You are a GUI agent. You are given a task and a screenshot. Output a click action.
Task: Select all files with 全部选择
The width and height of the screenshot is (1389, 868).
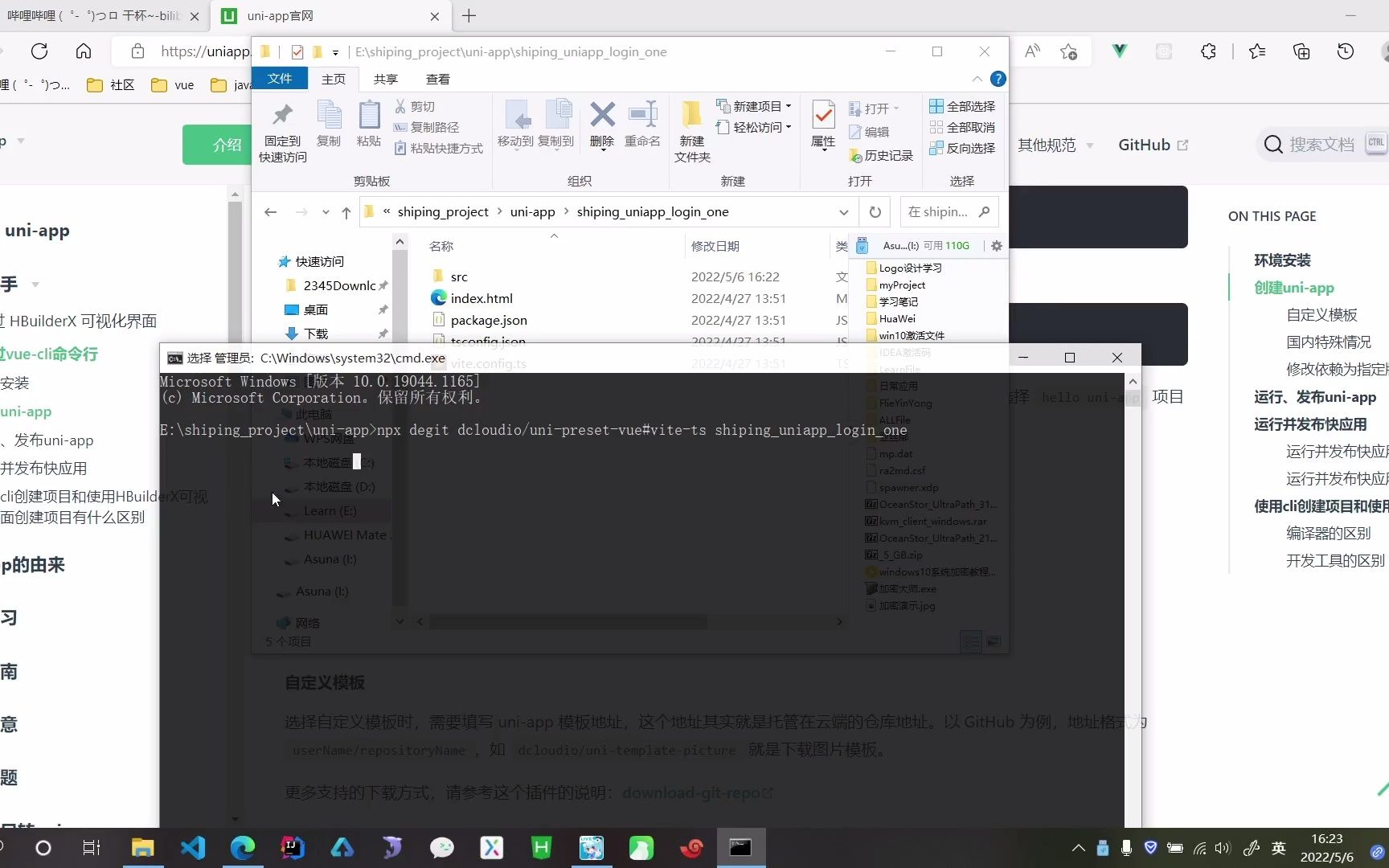pyautogui.click(x=962, y=105)
